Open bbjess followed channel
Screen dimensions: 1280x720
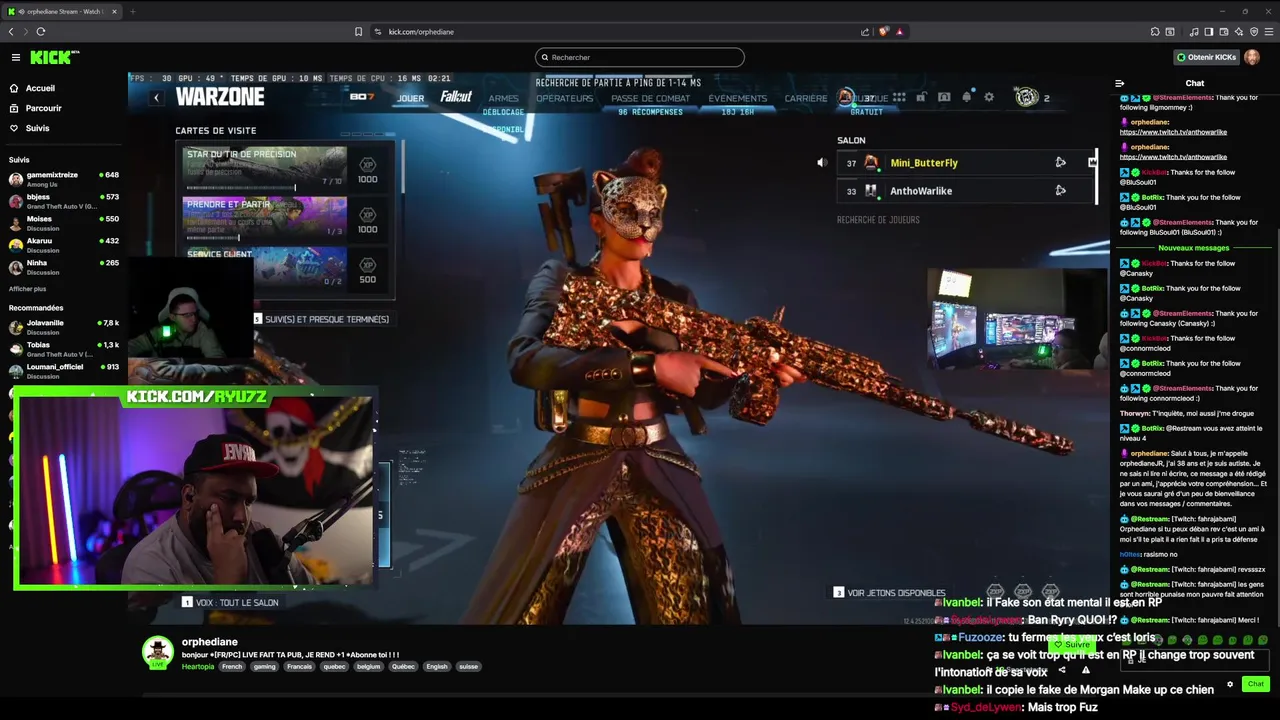(63, 201)
